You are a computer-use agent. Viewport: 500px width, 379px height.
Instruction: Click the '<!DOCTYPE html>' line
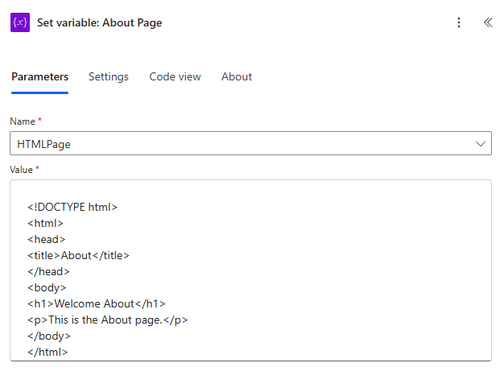click(x=72, y=207)
